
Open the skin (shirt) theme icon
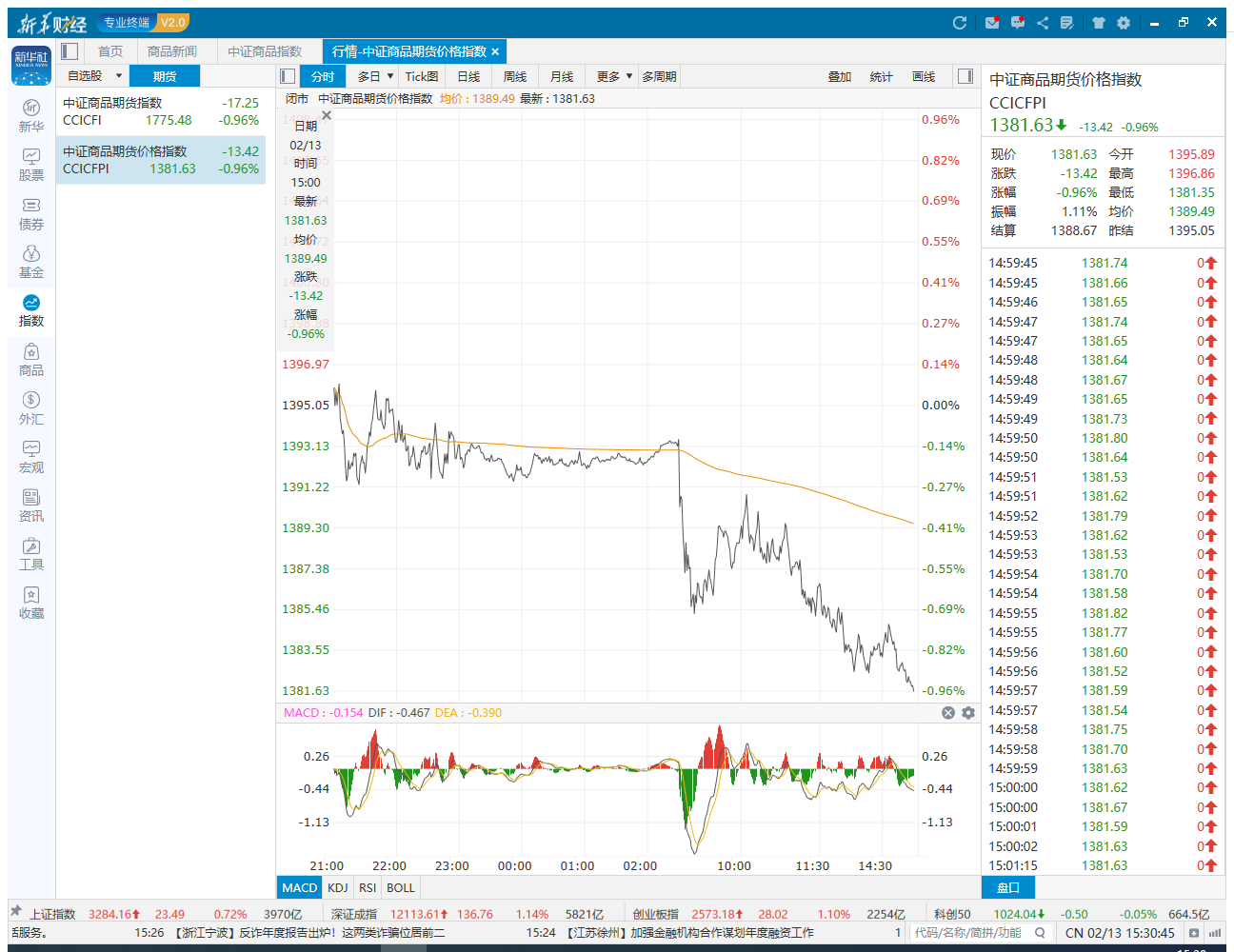click(x=1099, y=23)
